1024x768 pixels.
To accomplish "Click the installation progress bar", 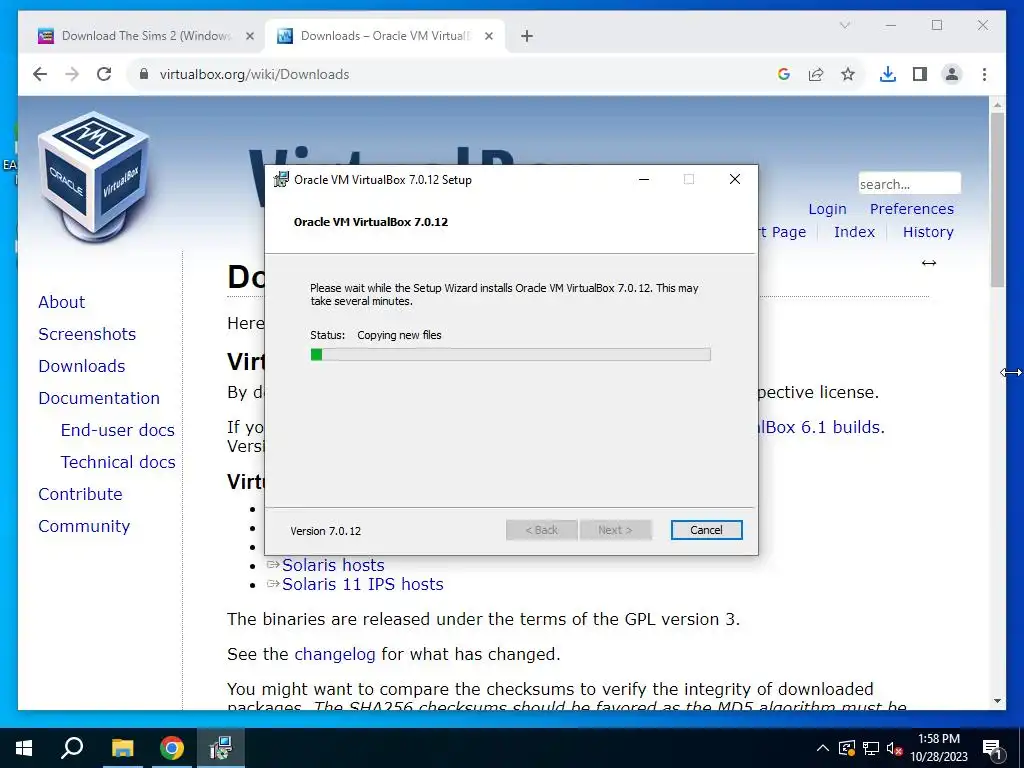I will 510,355.
